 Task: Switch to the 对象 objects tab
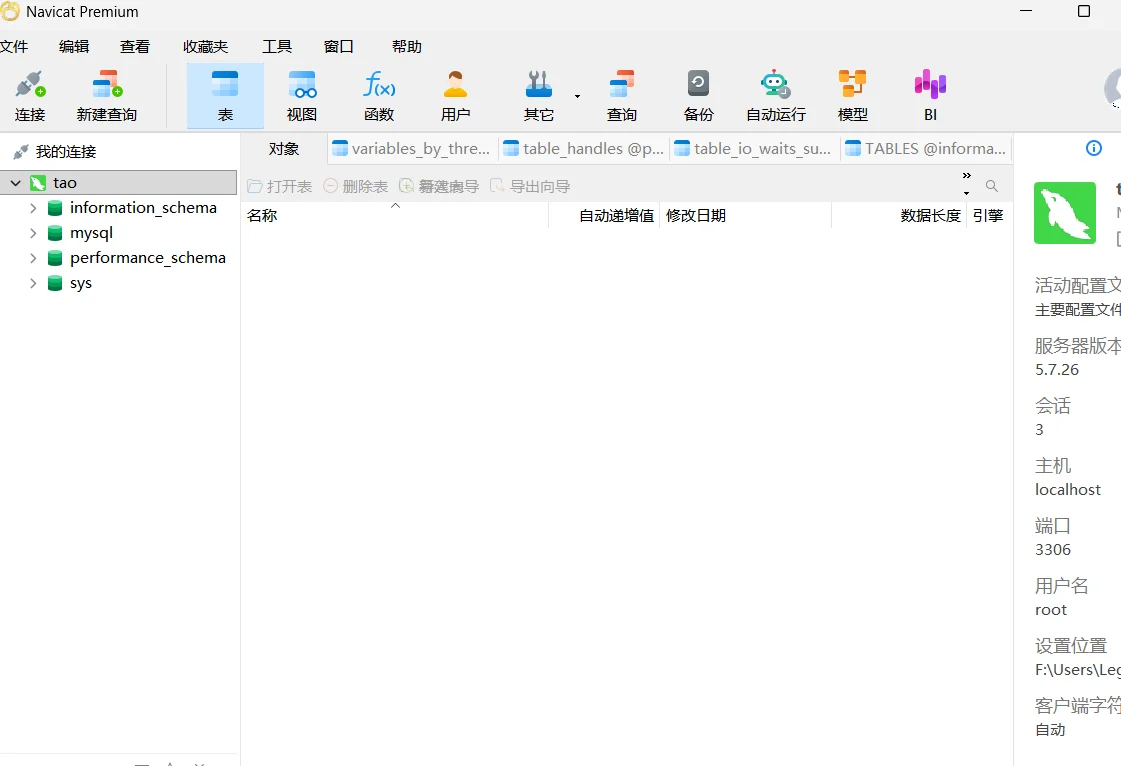[284, 149]
